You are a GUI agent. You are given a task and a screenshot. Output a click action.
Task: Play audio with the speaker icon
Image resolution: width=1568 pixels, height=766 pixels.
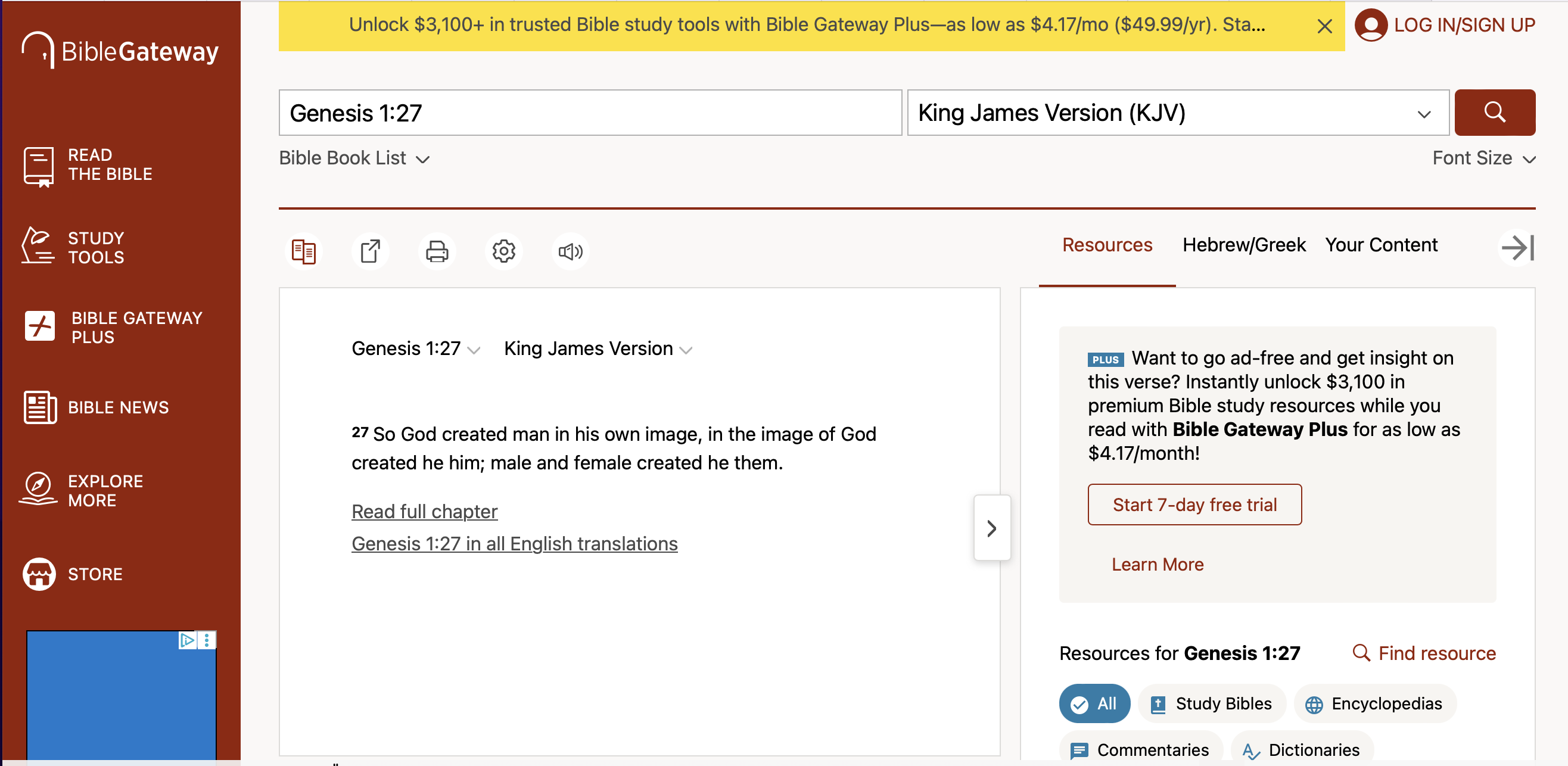[x=570, y=251]
